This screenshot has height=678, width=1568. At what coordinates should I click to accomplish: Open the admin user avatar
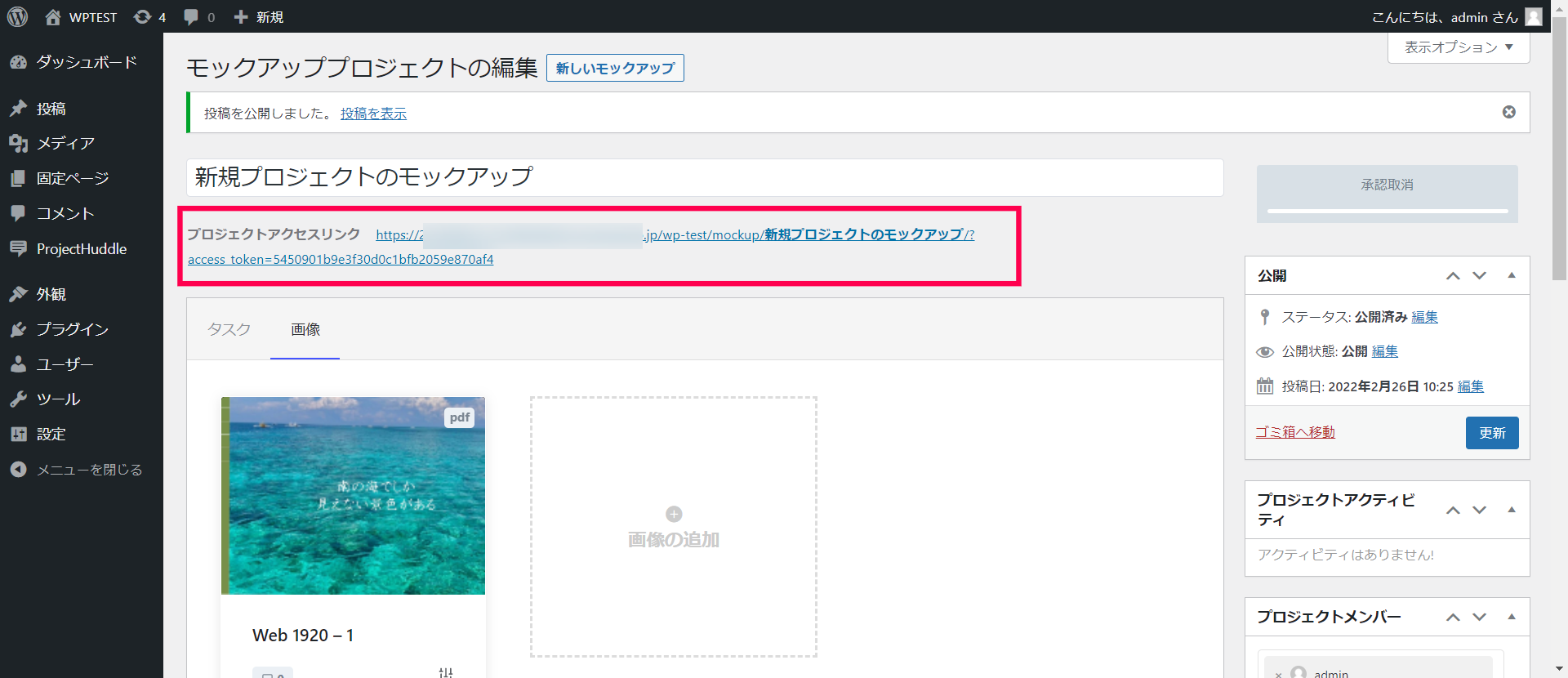[1534, 16]
